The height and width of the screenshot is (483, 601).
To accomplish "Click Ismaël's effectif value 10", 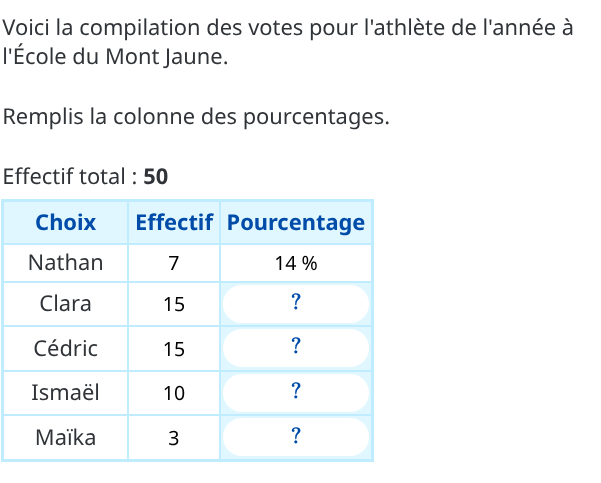I will [174, 393].
